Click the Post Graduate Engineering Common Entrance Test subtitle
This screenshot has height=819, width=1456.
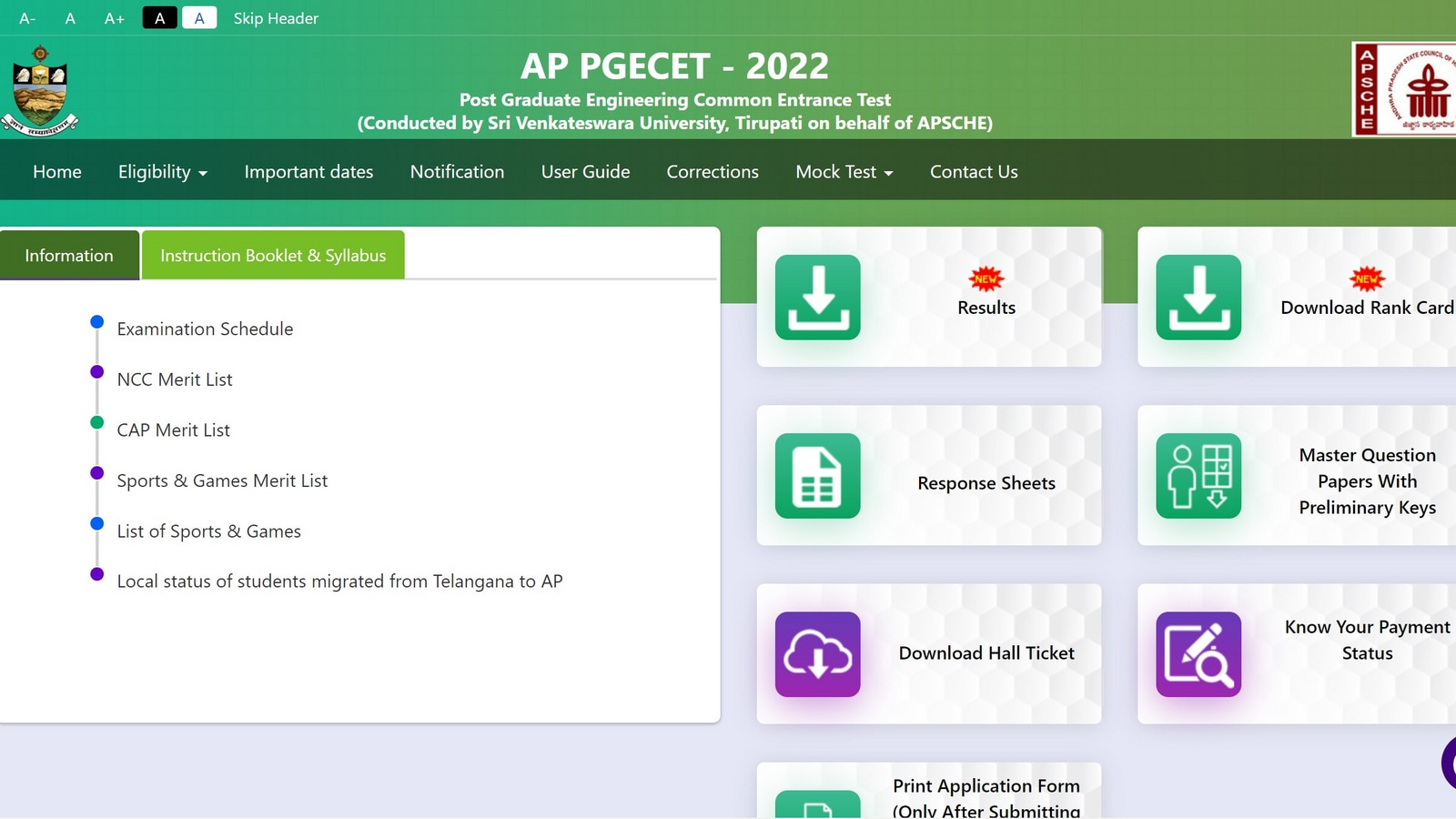pos(674,100)
